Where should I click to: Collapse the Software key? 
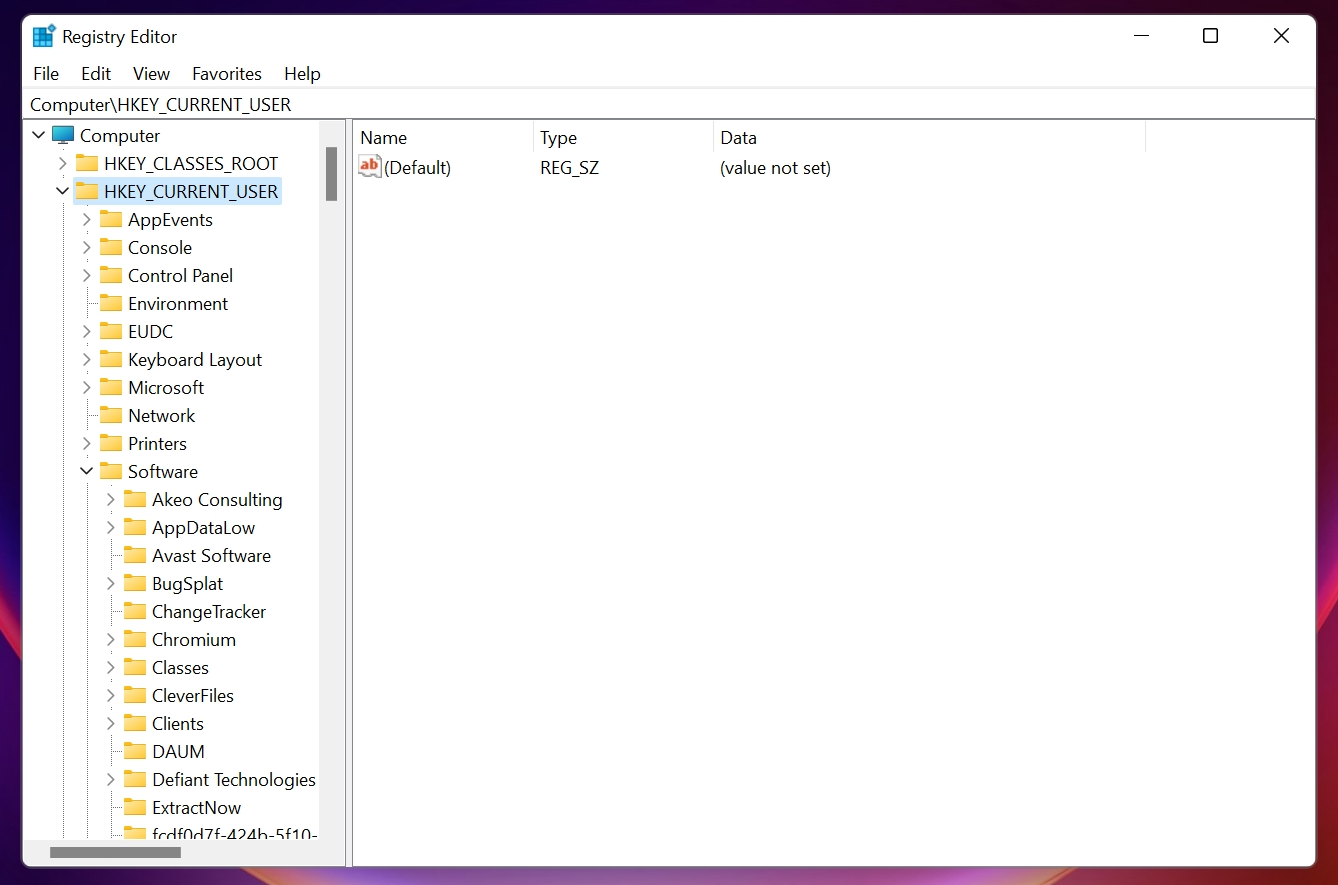coord(87,471)
